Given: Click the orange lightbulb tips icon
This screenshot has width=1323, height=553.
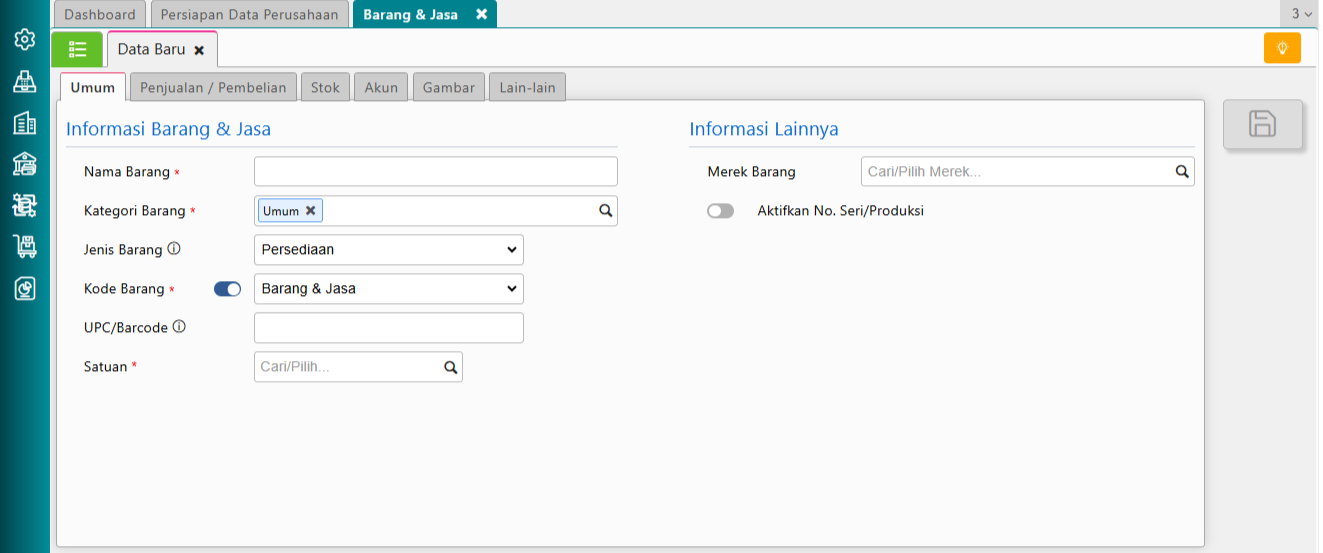Looking at the screenshot, I should coord(1282,48).
